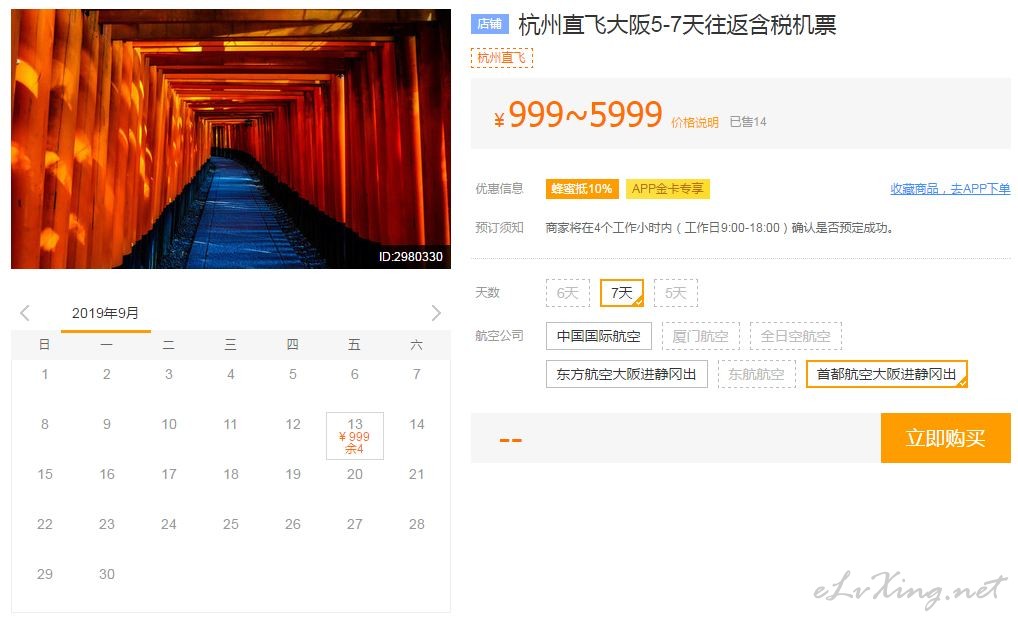Choose 东航航空 airline option
This screenshot has height=623, width=1018.
(x=756, y=374)
